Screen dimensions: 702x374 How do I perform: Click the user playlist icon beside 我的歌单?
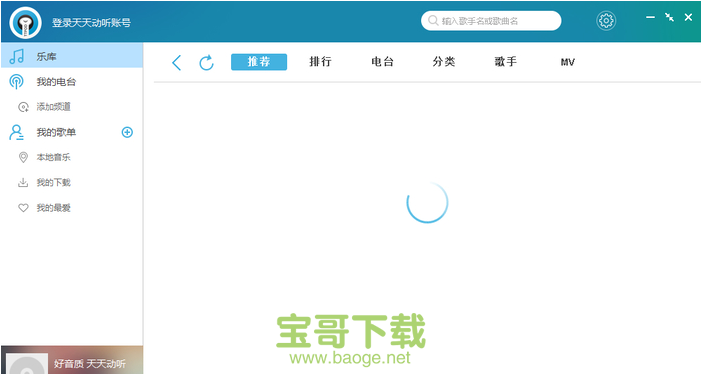click(x=17, y=133)
